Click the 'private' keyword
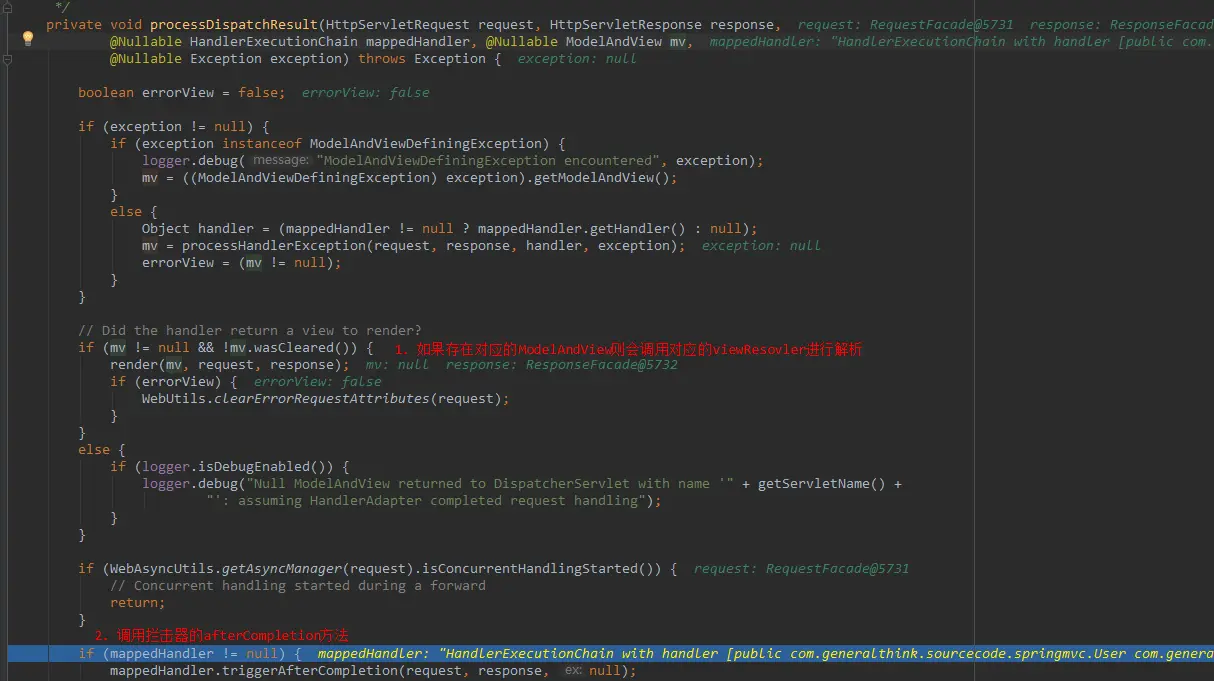The image size is (1214, 681). click(x=74, y=24)
